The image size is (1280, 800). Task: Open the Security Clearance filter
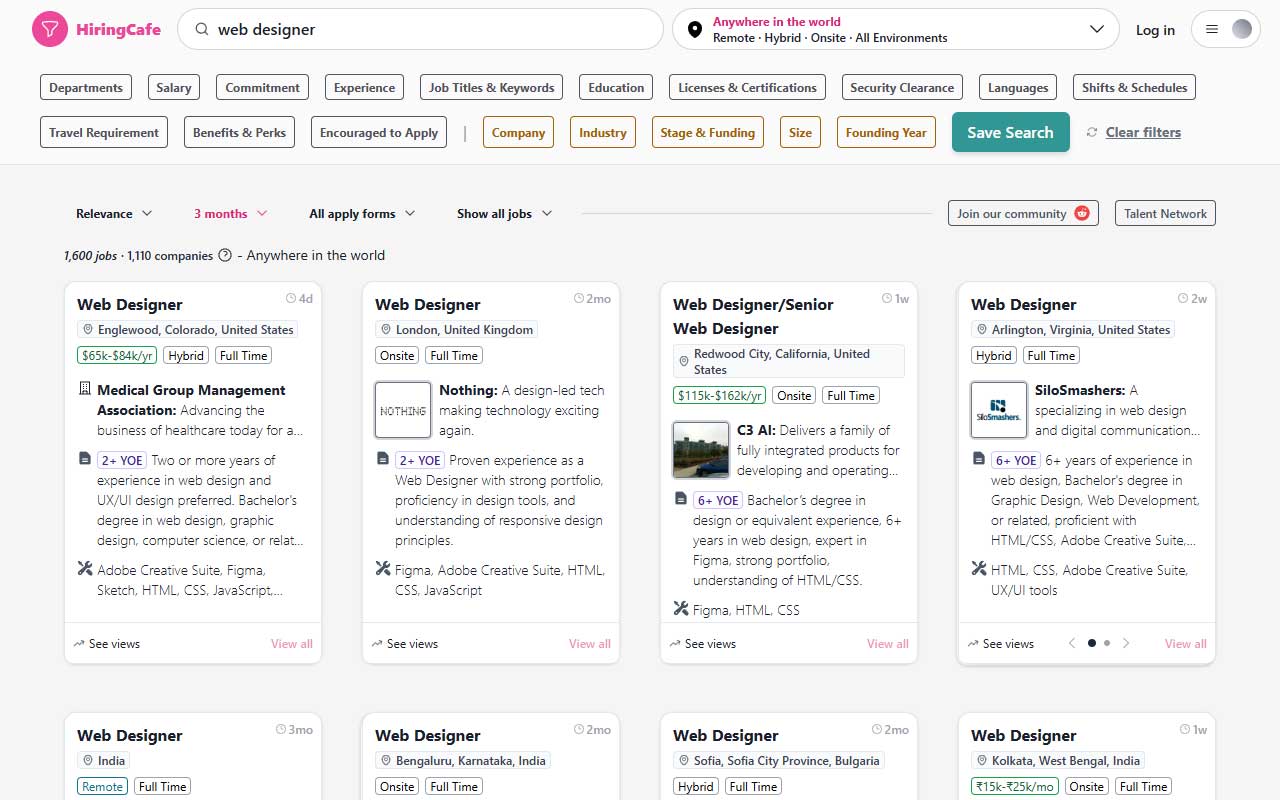tap(902, 87)
